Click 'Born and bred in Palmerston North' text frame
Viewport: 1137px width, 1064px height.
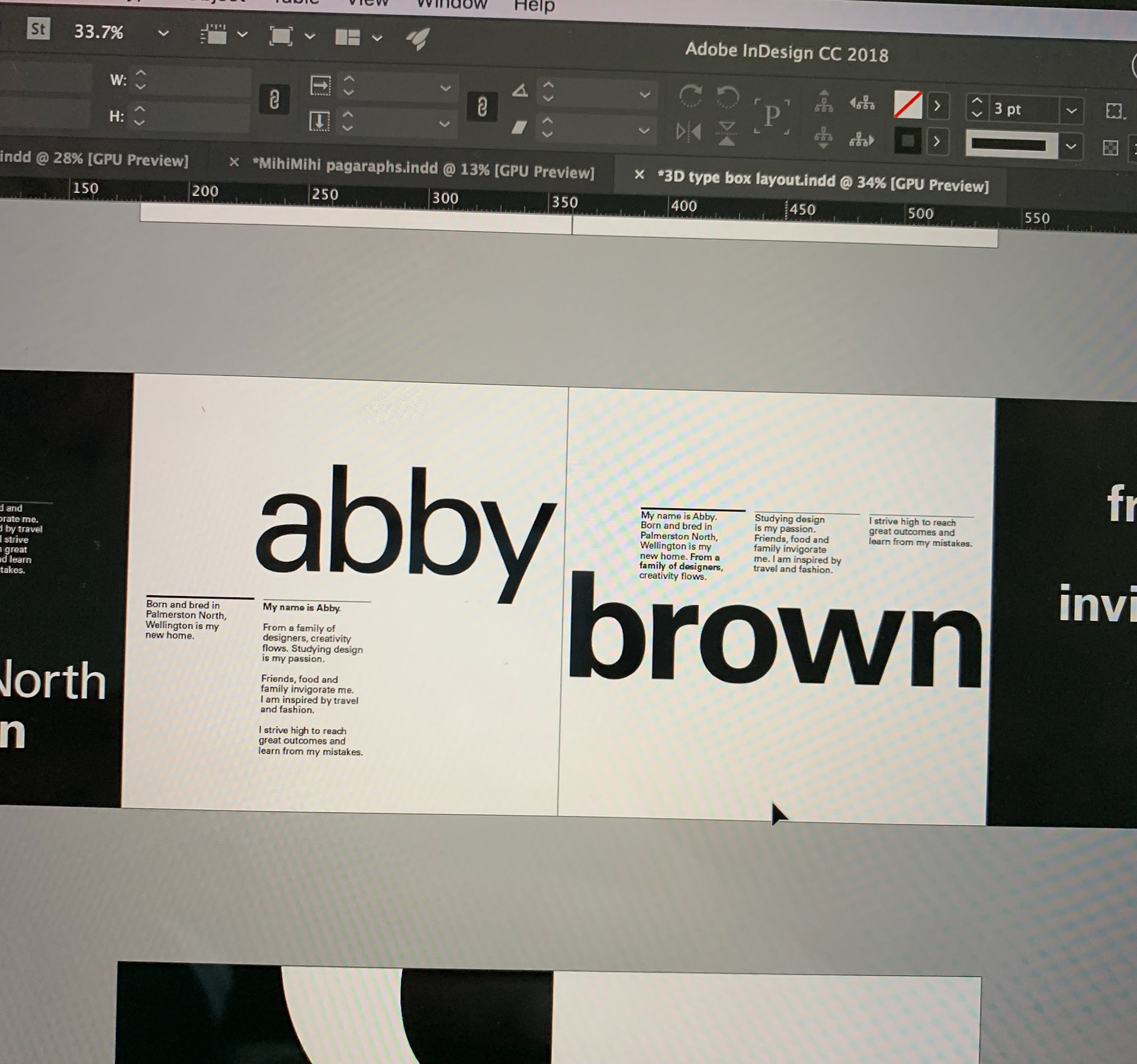coord(186,620)
